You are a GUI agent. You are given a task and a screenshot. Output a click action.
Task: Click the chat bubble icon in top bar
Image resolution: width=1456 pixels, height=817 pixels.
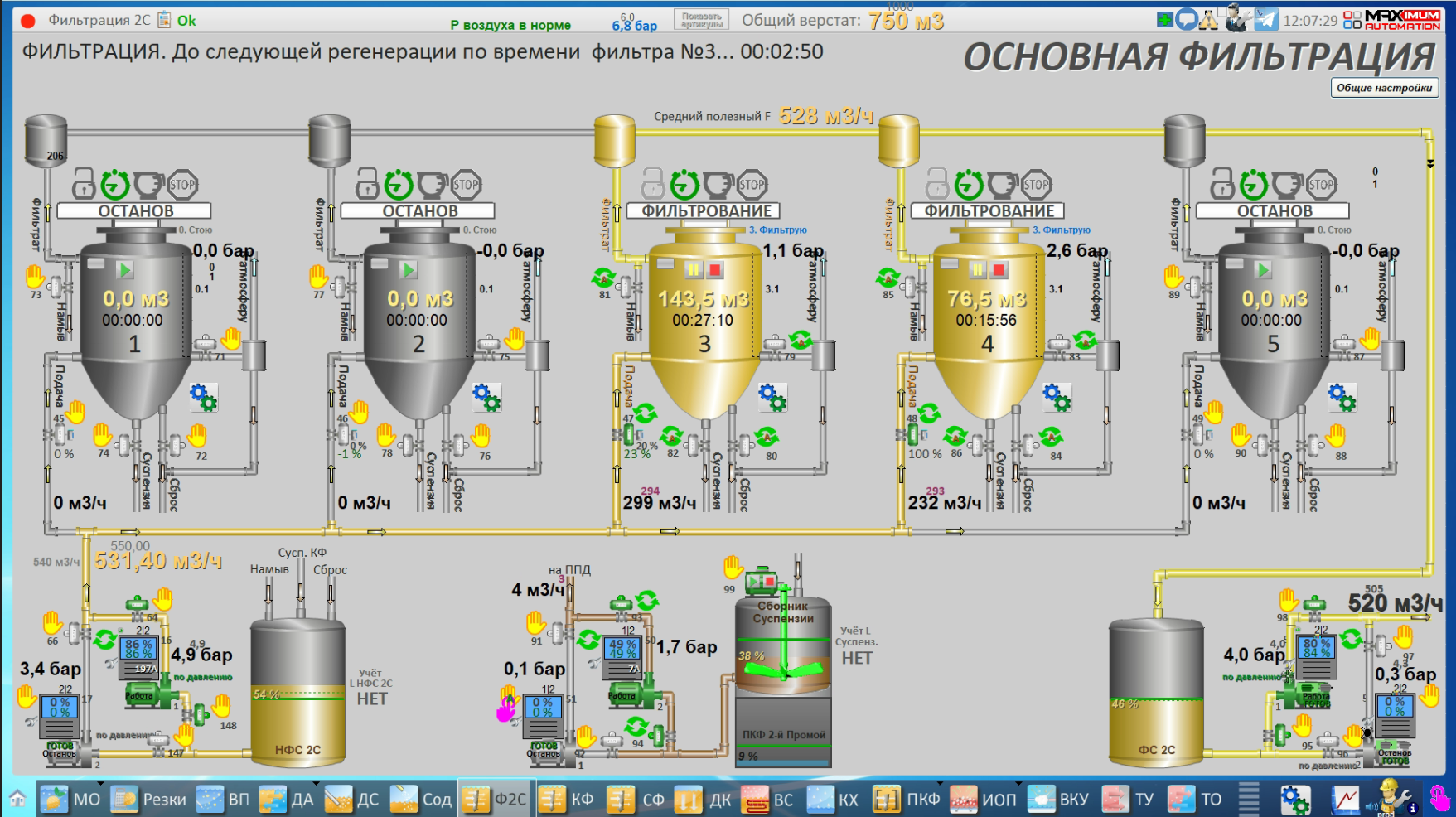pyautogui.click(x=1187, y=20)
